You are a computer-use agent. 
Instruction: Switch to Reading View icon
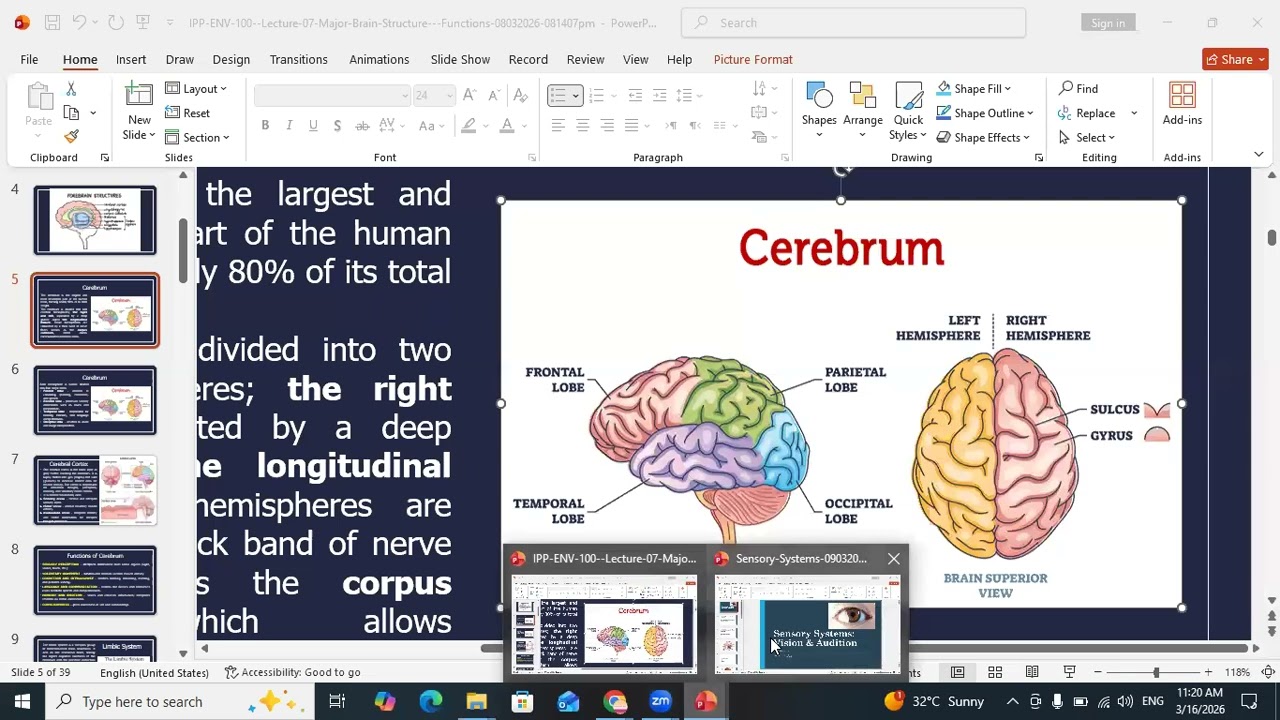coord(1032,672)
